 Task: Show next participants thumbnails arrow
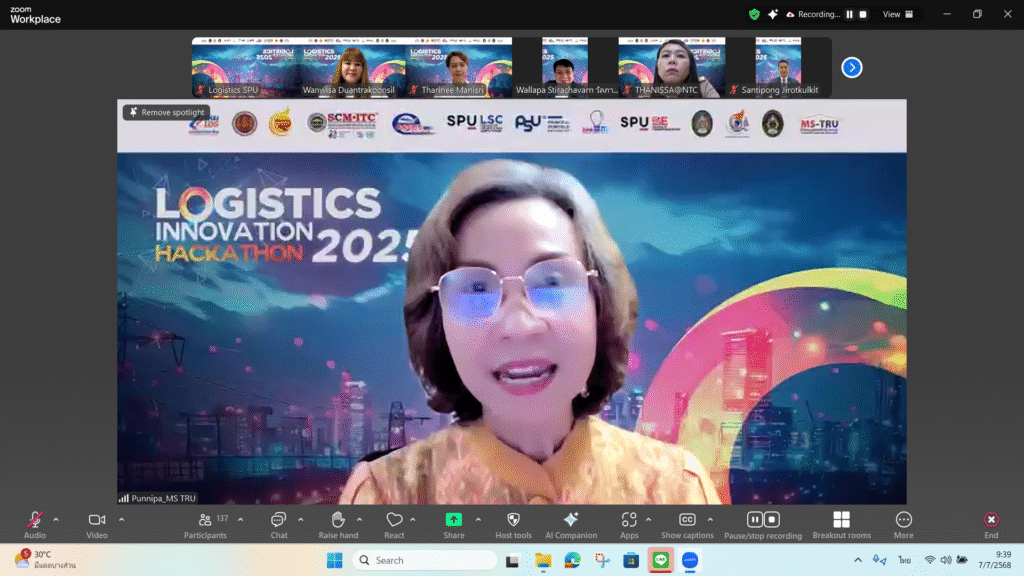click(x=852, y=67)
